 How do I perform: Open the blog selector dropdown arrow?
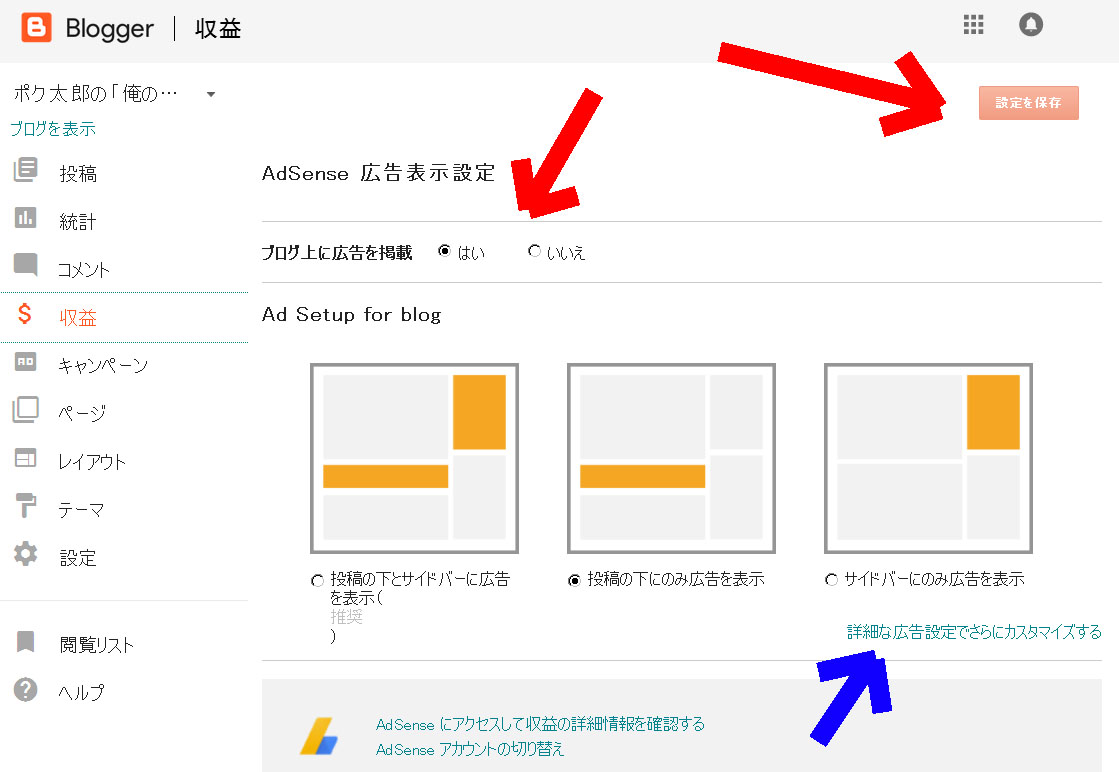coord(211,94)
